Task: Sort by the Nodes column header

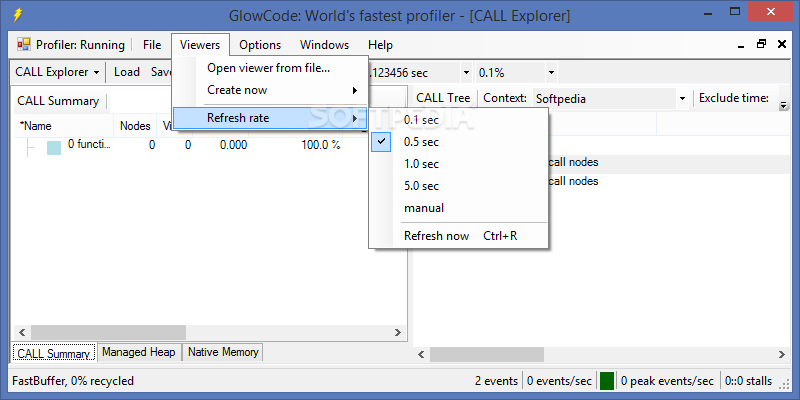Action: click(x=135, y=126)
